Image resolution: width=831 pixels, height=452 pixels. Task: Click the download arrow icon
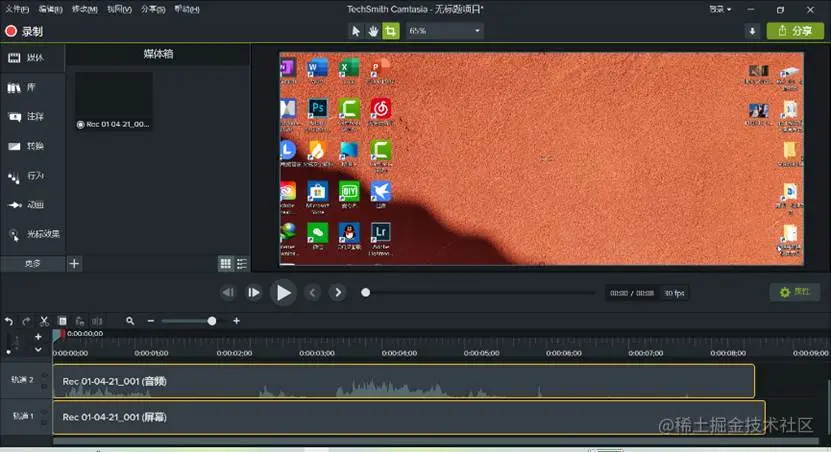pos(752,31)
